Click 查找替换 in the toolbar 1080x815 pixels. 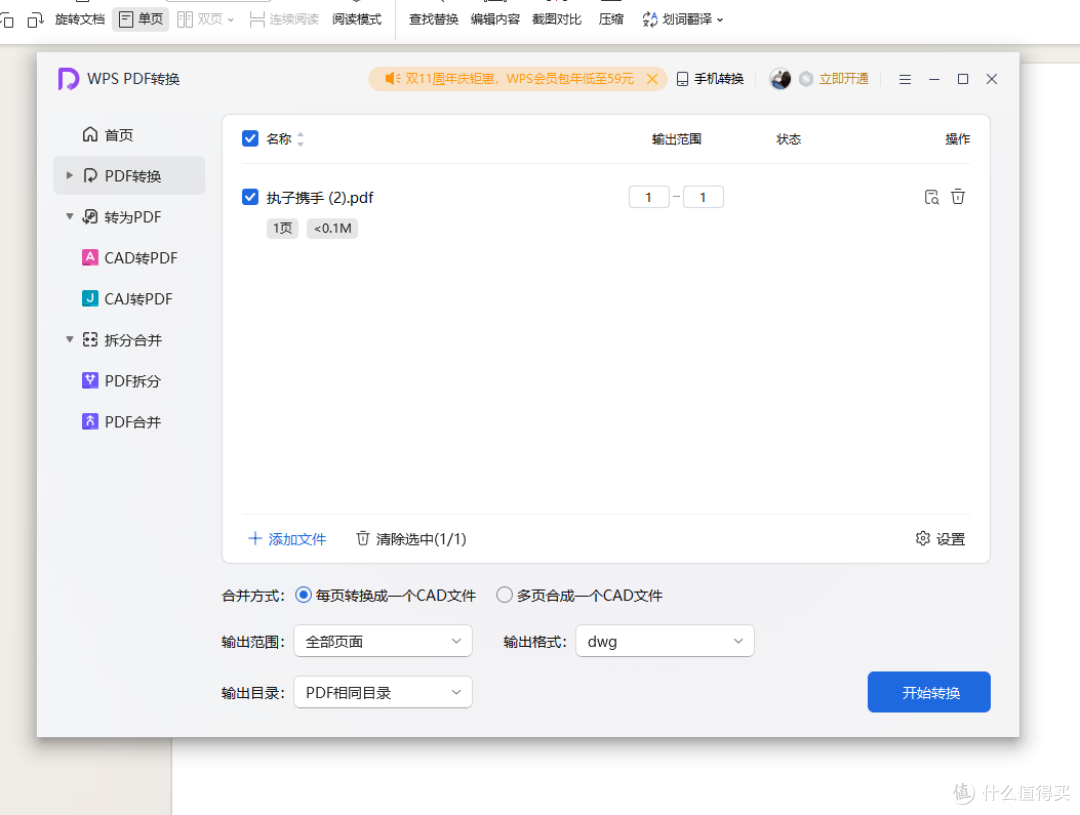(x=433, y=19)
